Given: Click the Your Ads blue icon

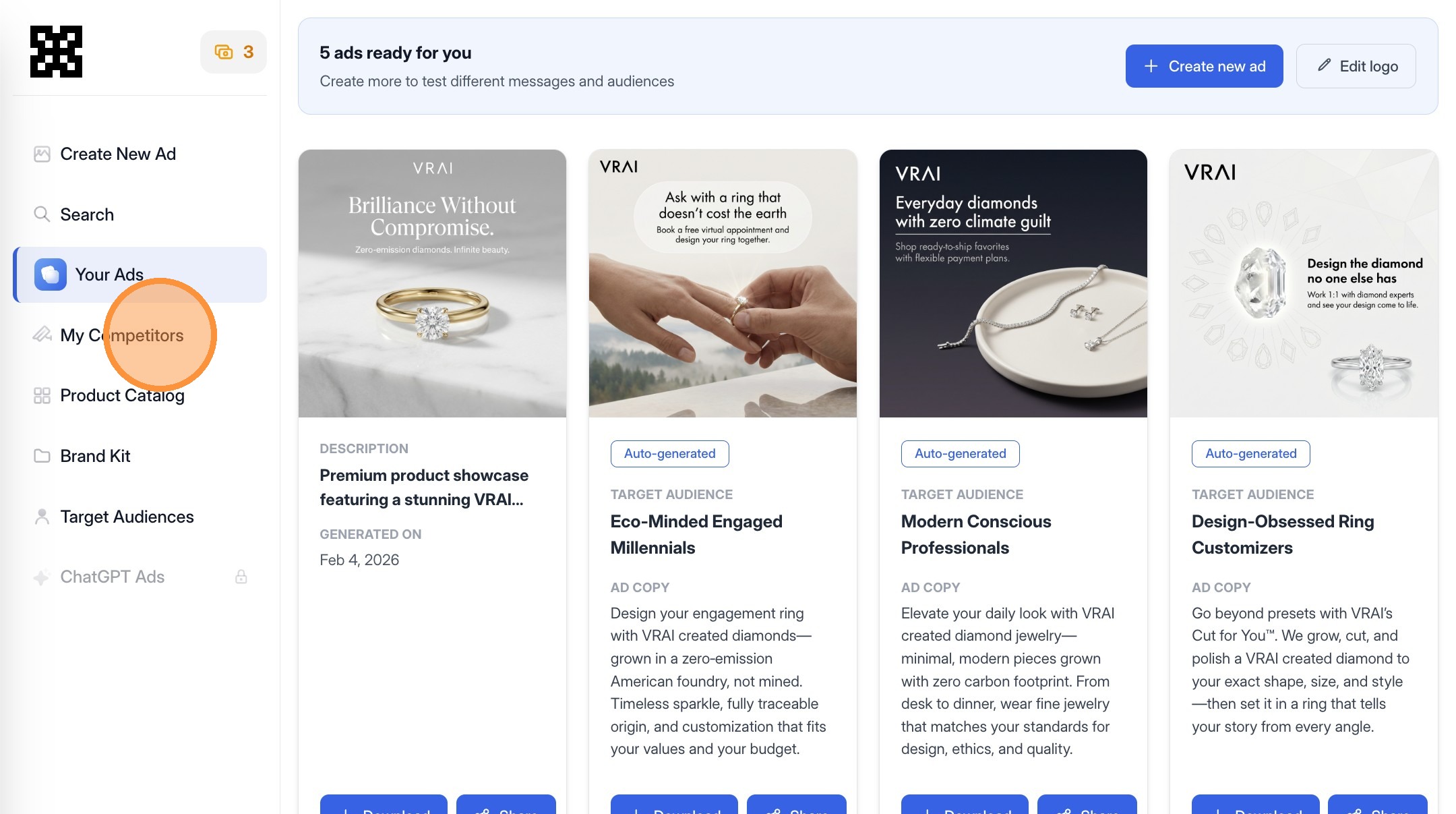Looking at the screenshot, I should point(51,274).
